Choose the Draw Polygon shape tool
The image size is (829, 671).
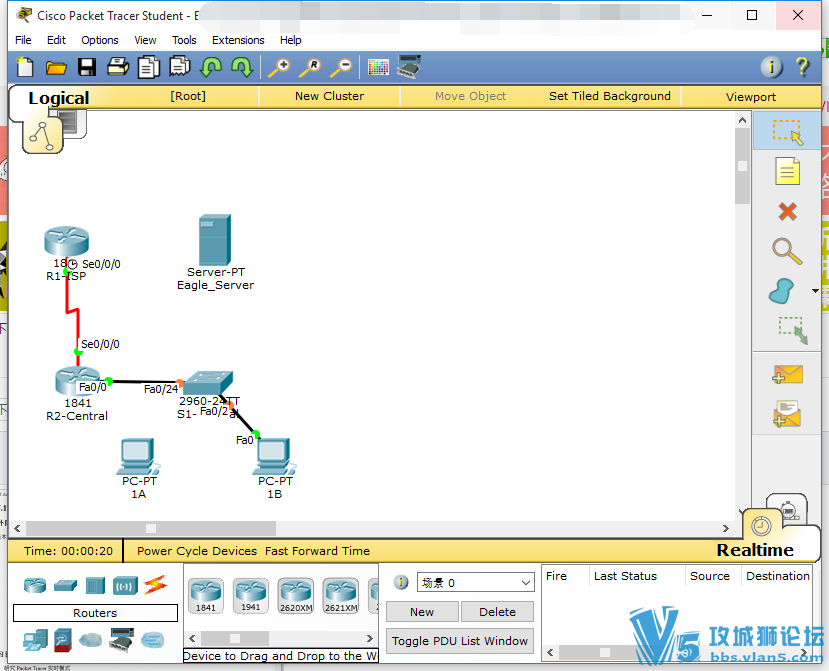tap(781, 291)
